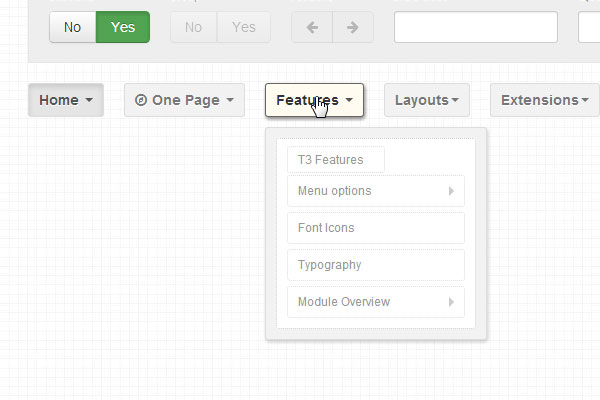Image resolution: width=600 pixels, height=400 pixels.
Task: Choose the disabled grey No toggle
Action: pos(193,27)
